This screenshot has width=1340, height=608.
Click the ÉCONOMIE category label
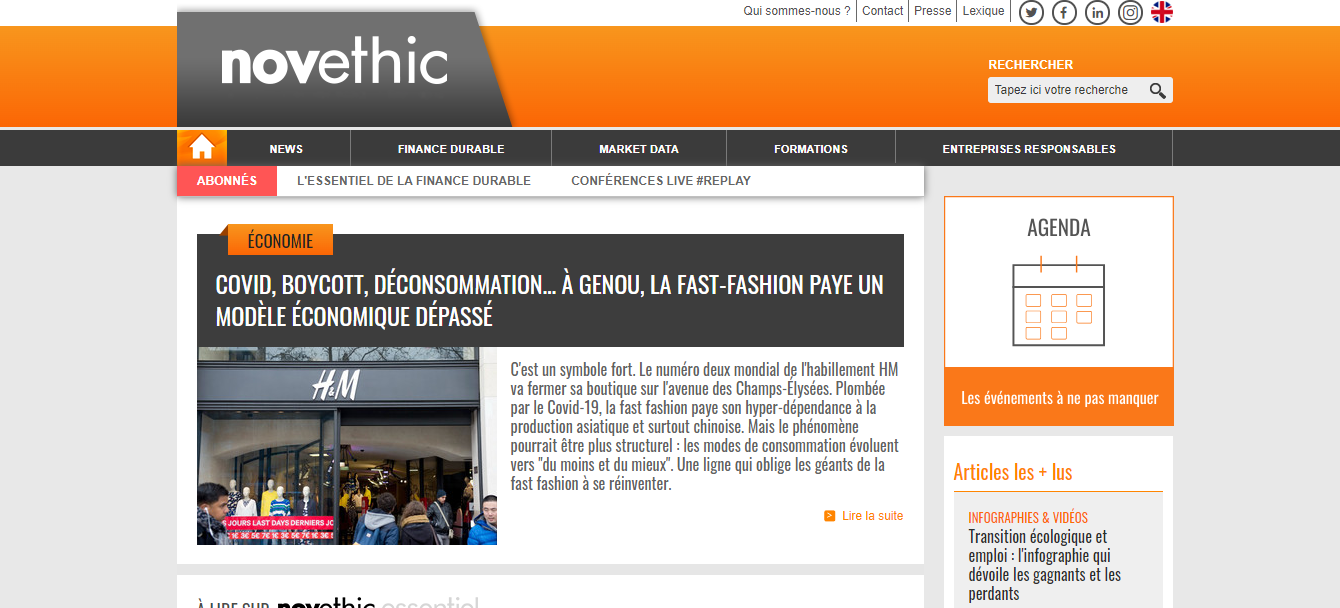280,241
